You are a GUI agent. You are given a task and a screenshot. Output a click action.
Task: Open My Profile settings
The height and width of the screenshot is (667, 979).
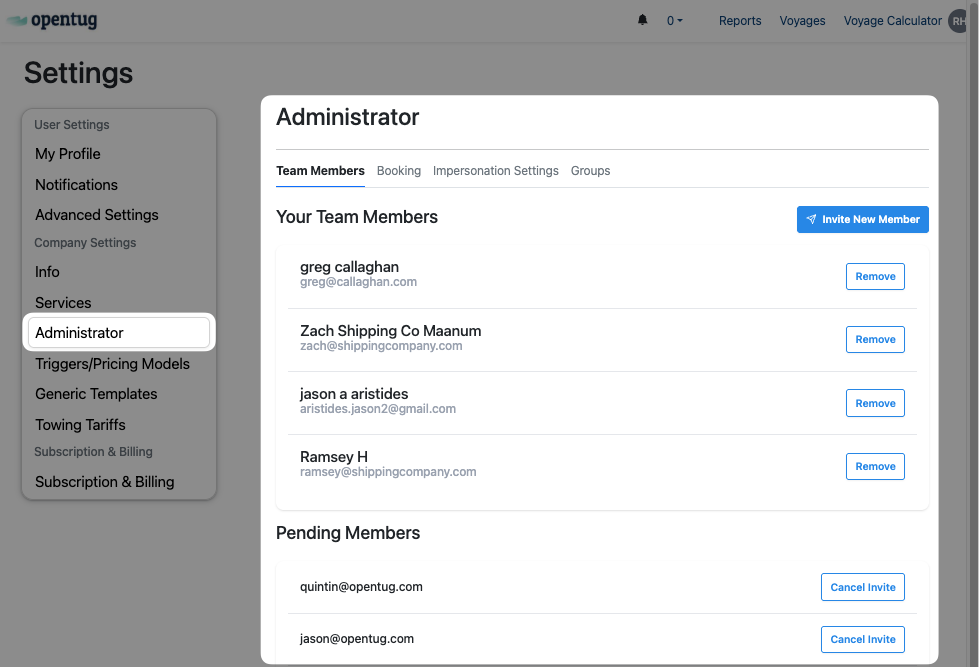[68, 154]
